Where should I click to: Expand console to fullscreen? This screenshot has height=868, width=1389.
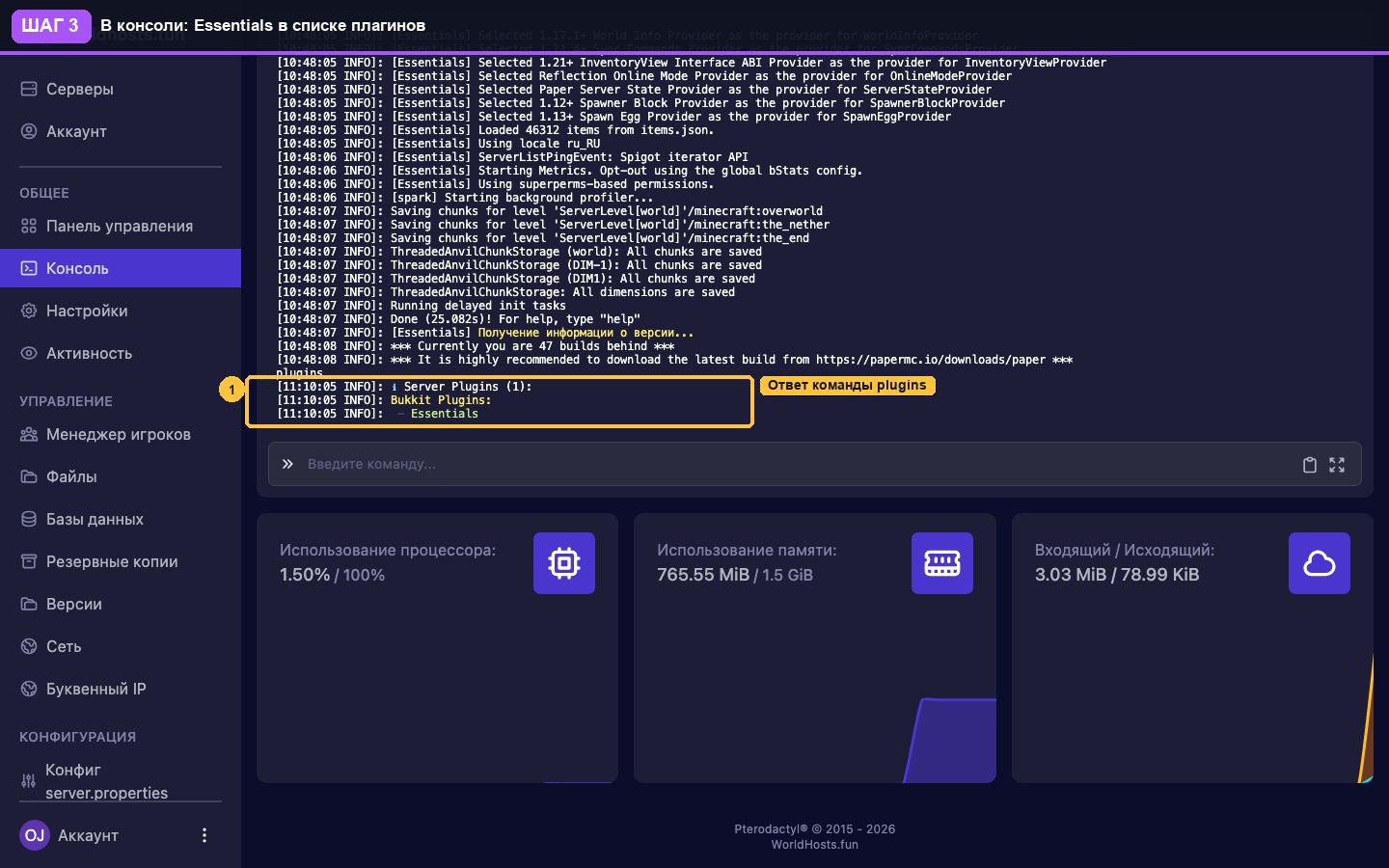coord(1337,465)
